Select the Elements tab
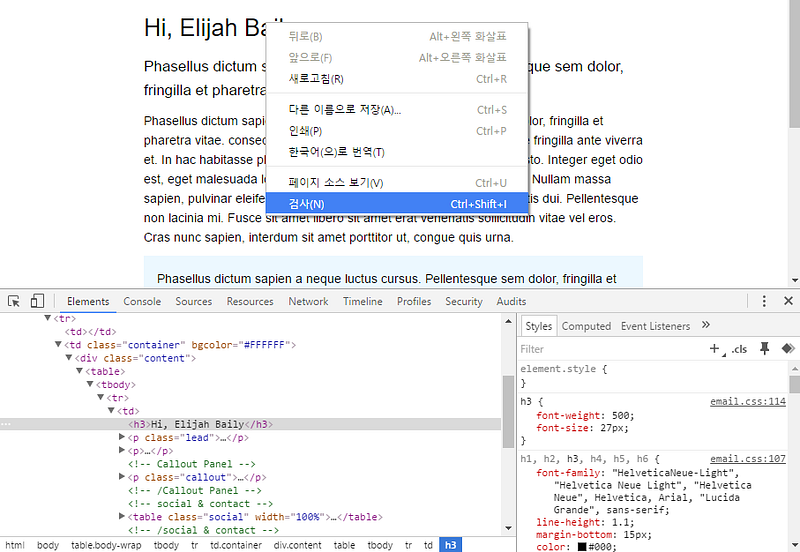 (88, 302)
